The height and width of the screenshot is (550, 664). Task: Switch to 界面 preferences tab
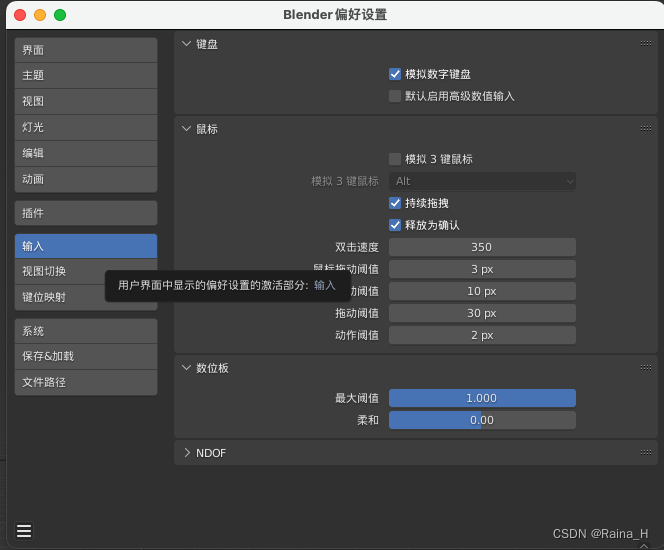(86, 50)
